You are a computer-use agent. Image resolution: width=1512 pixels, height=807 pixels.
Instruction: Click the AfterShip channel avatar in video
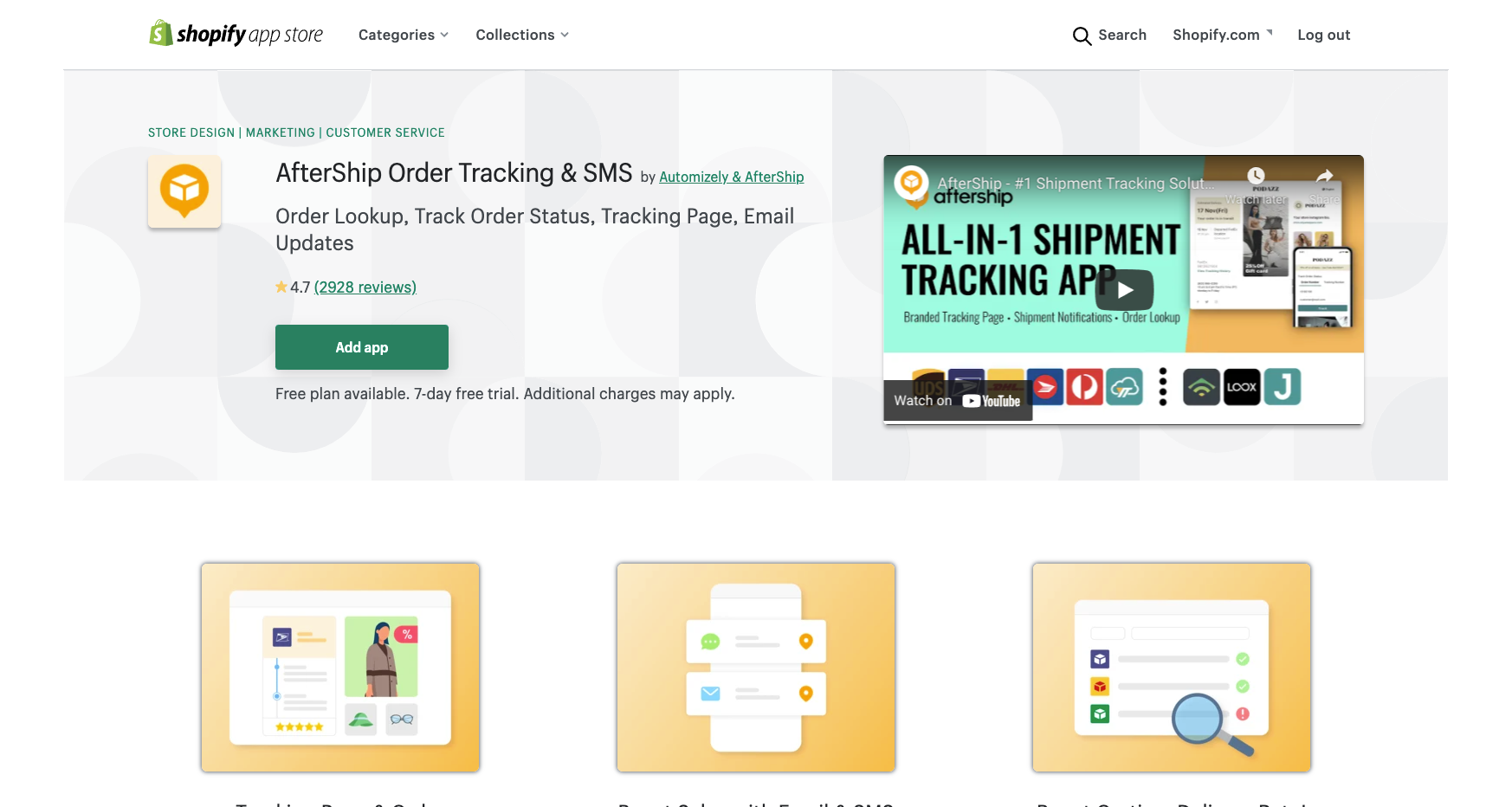click(911, 183)
